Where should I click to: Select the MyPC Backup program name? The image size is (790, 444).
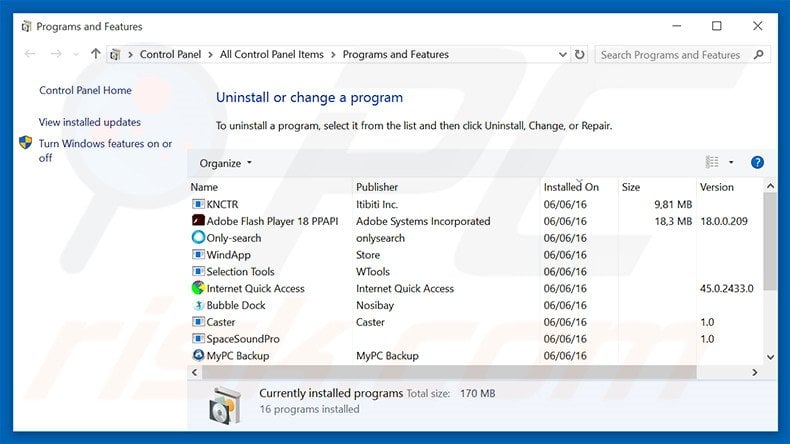[238, 355]
